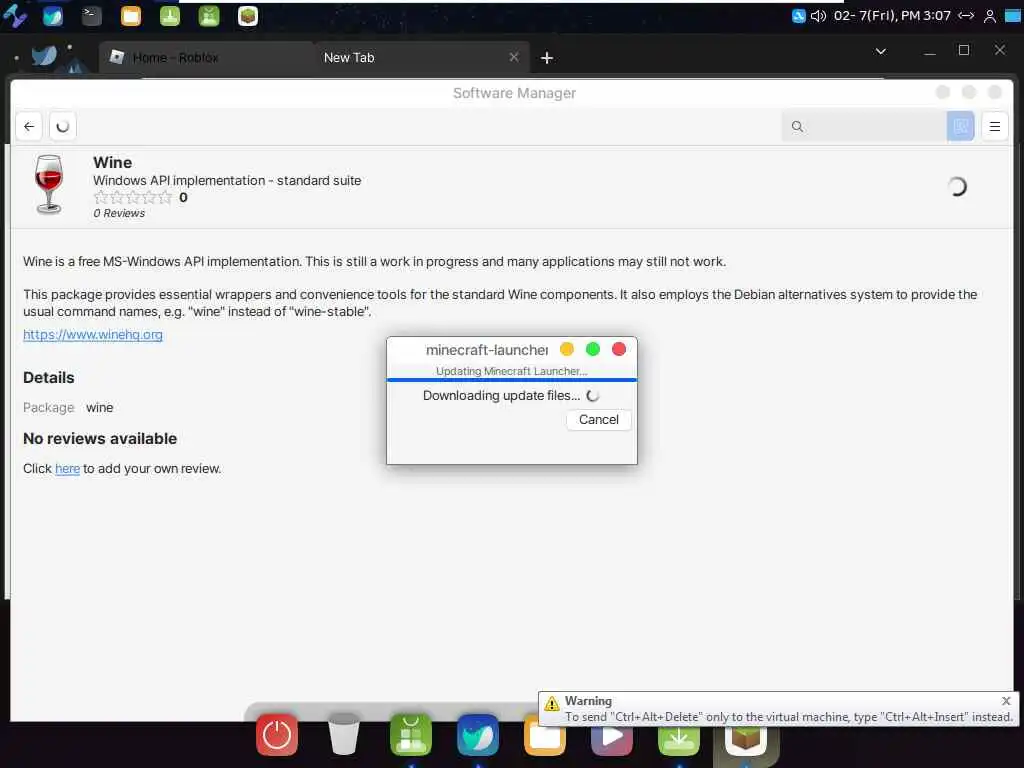The image size is (1024, 768).
Task: Click the search magnifier icon in Software Manager
Action: click(797, 127)
